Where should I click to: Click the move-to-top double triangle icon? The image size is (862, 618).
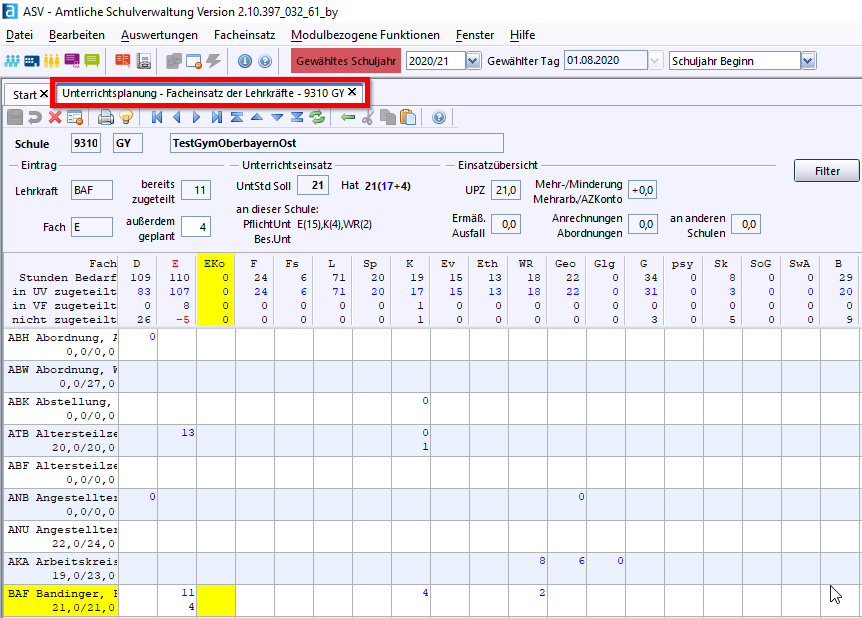[237, 117]
